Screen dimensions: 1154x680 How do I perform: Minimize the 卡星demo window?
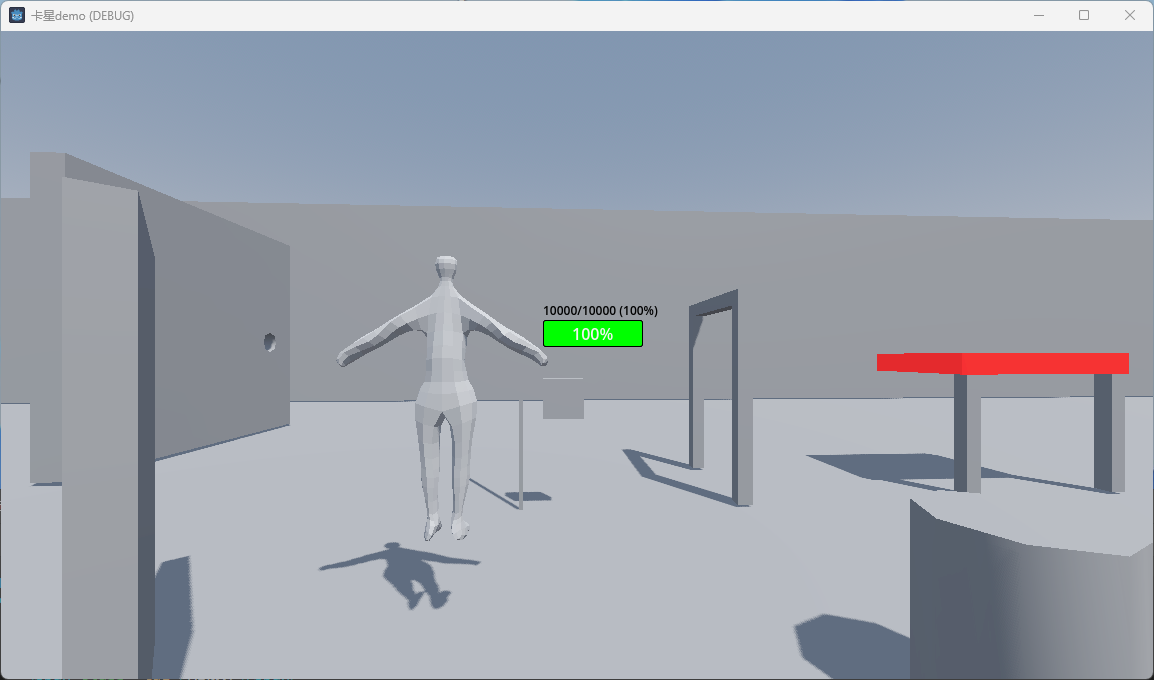pyautogui.click(x=1038, y=15)
